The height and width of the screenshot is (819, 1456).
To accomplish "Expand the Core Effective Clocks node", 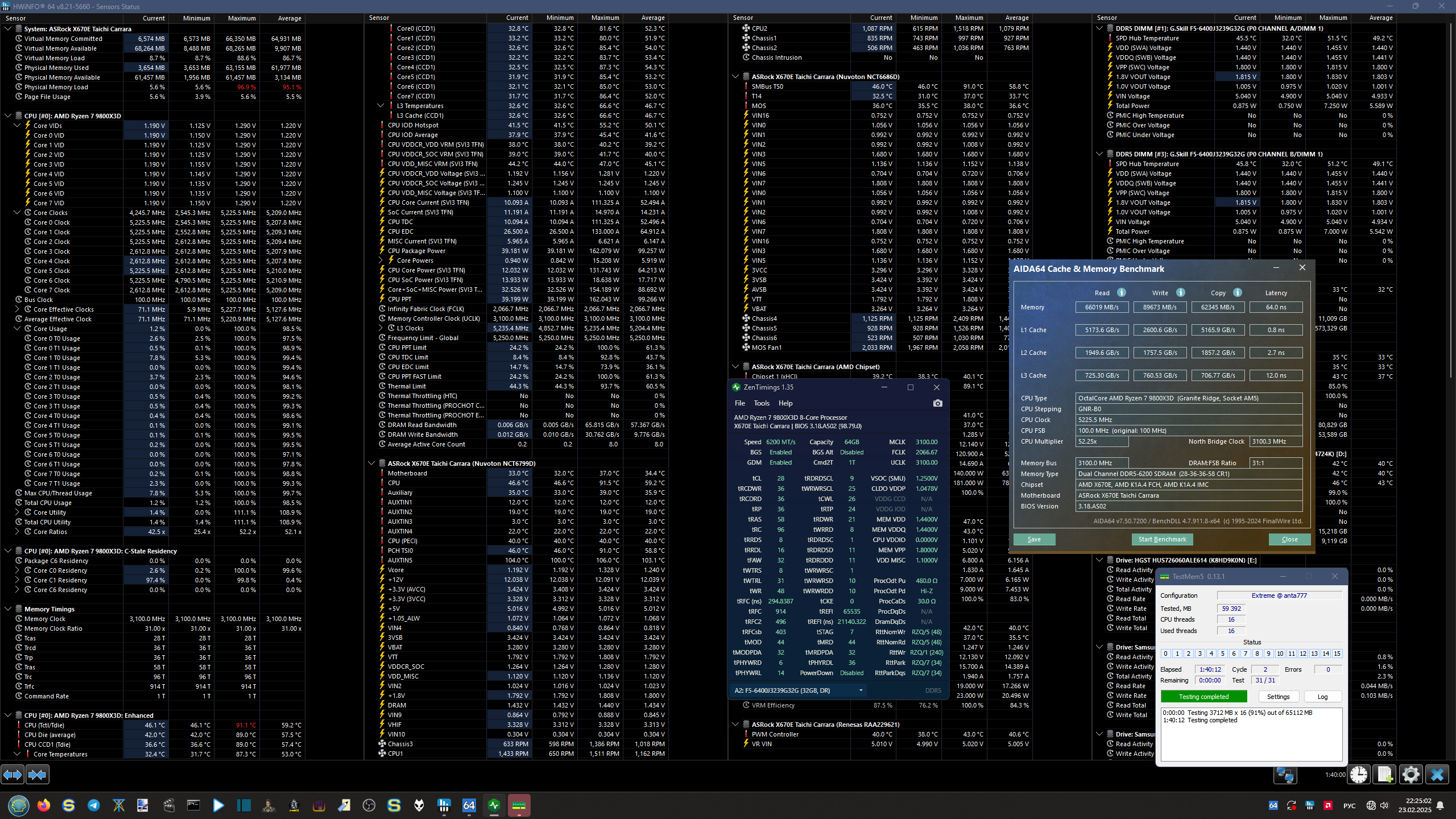I will pos(17,309).
